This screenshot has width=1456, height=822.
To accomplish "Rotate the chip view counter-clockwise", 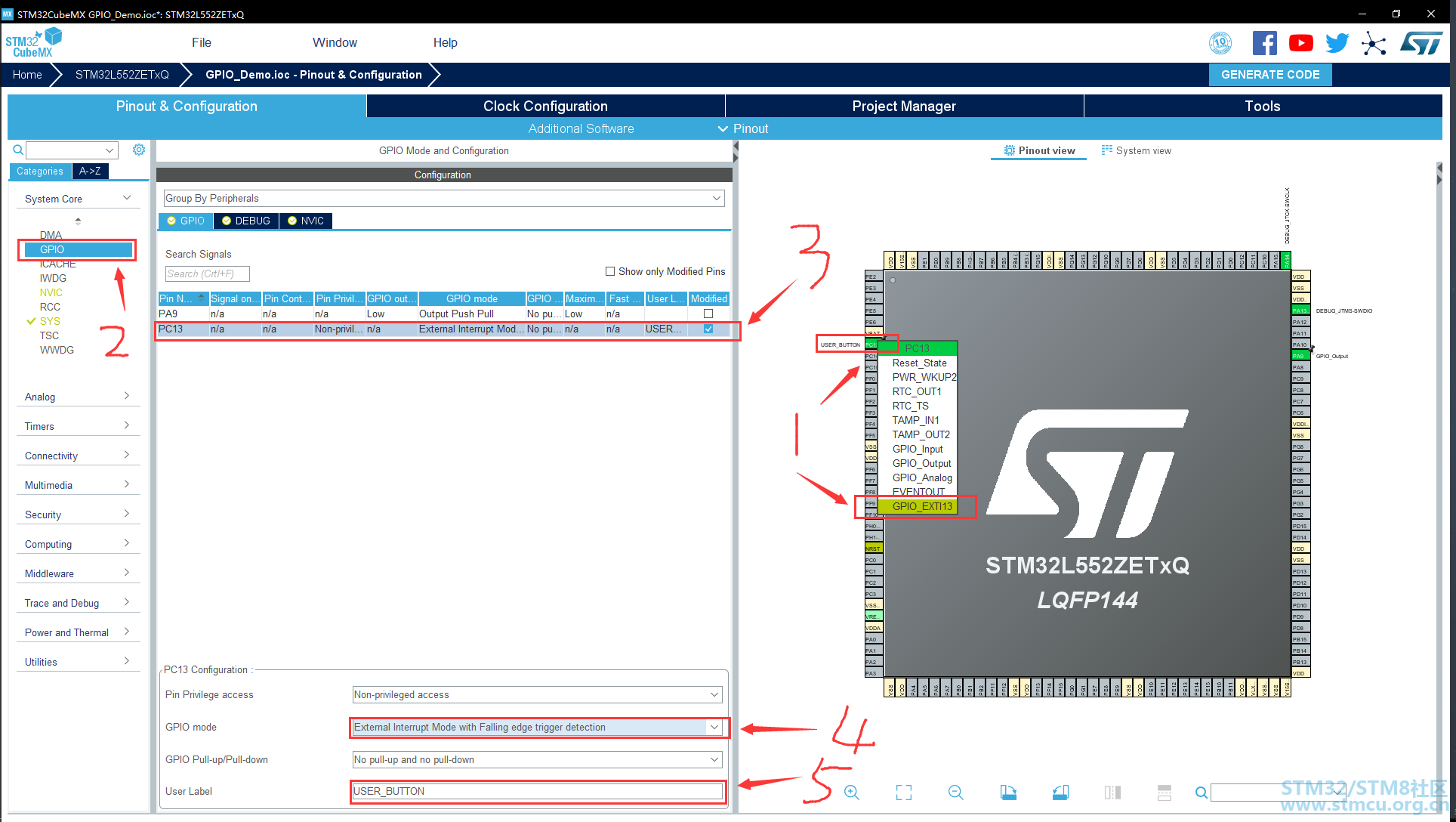I will pyautogui.click(x=1060, y=793).
